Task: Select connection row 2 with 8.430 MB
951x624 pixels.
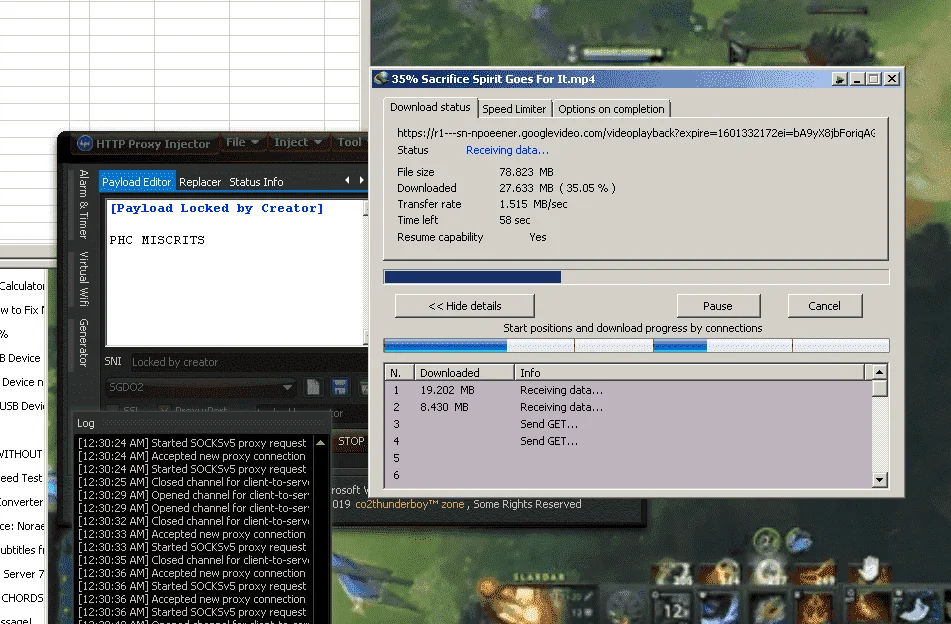Action: pyautogui.click(x=628, y=407)
